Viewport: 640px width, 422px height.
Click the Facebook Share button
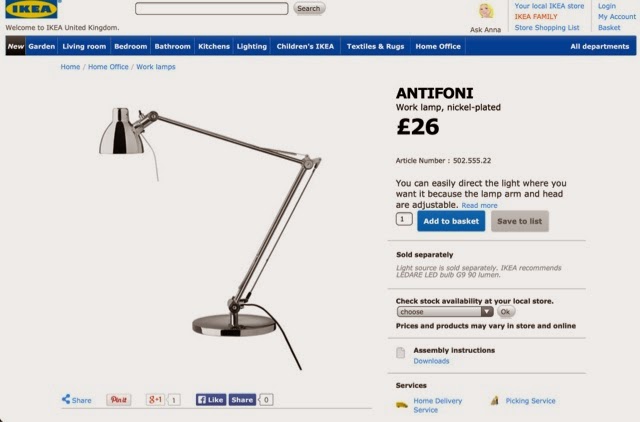(x=242, y=400)
